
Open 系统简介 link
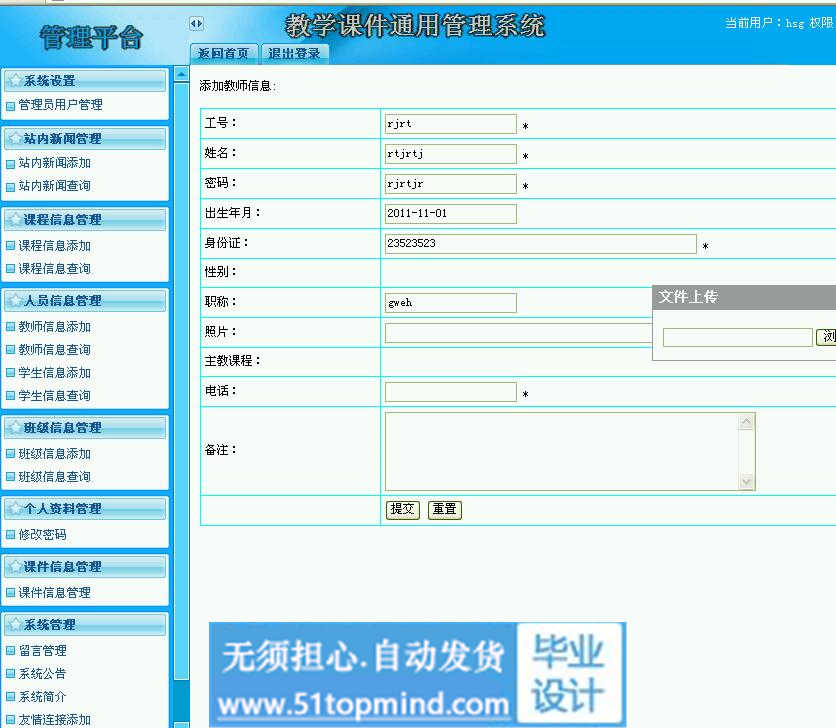pyautogui.click(x=43, y=697)
